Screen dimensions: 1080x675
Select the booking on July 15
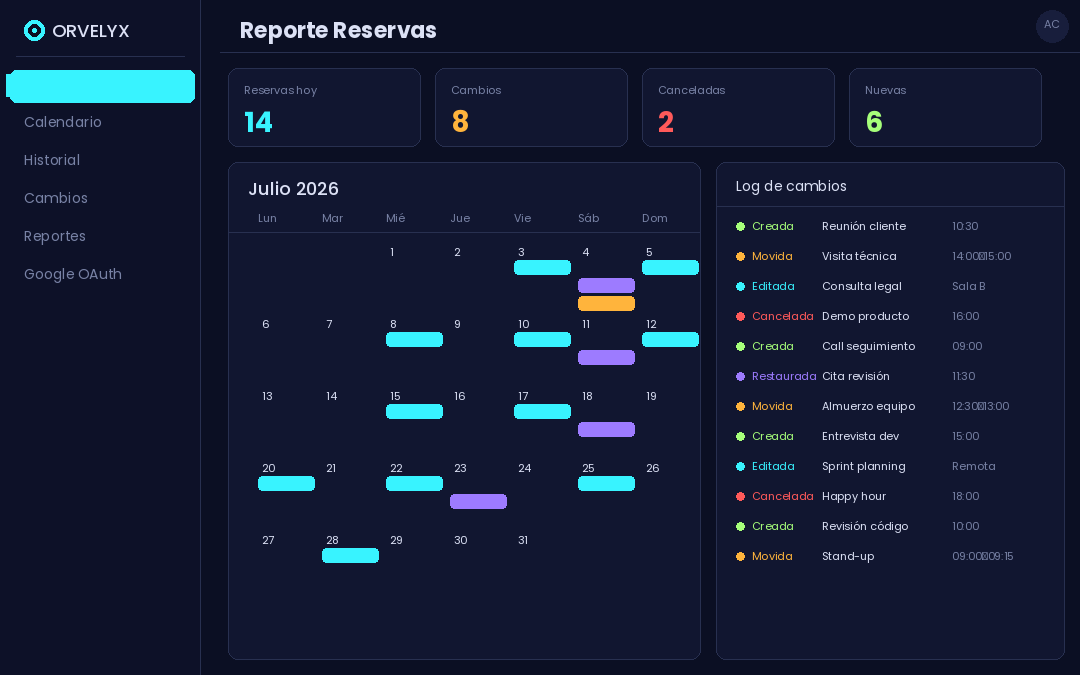coord(414,411)
